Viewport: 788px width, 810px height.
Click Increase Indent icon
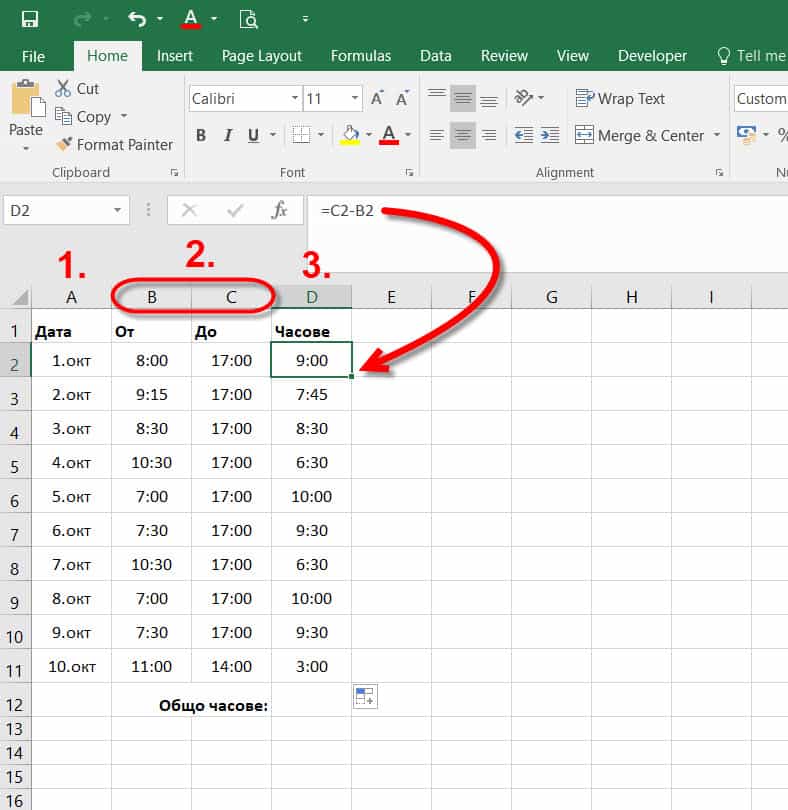(x=550, y=135)
